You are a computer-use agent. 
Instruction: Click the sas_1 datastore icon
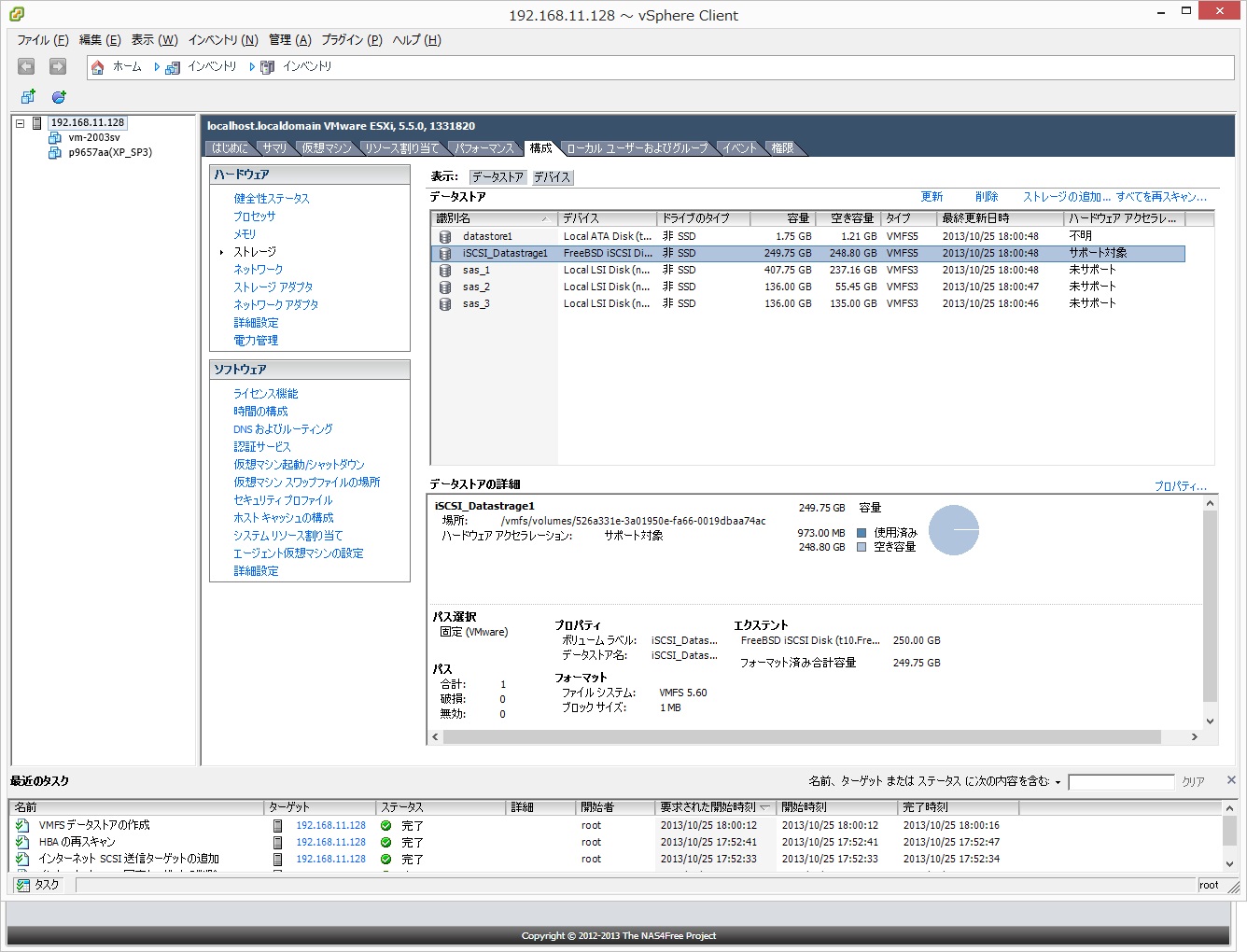pos(445,271)
